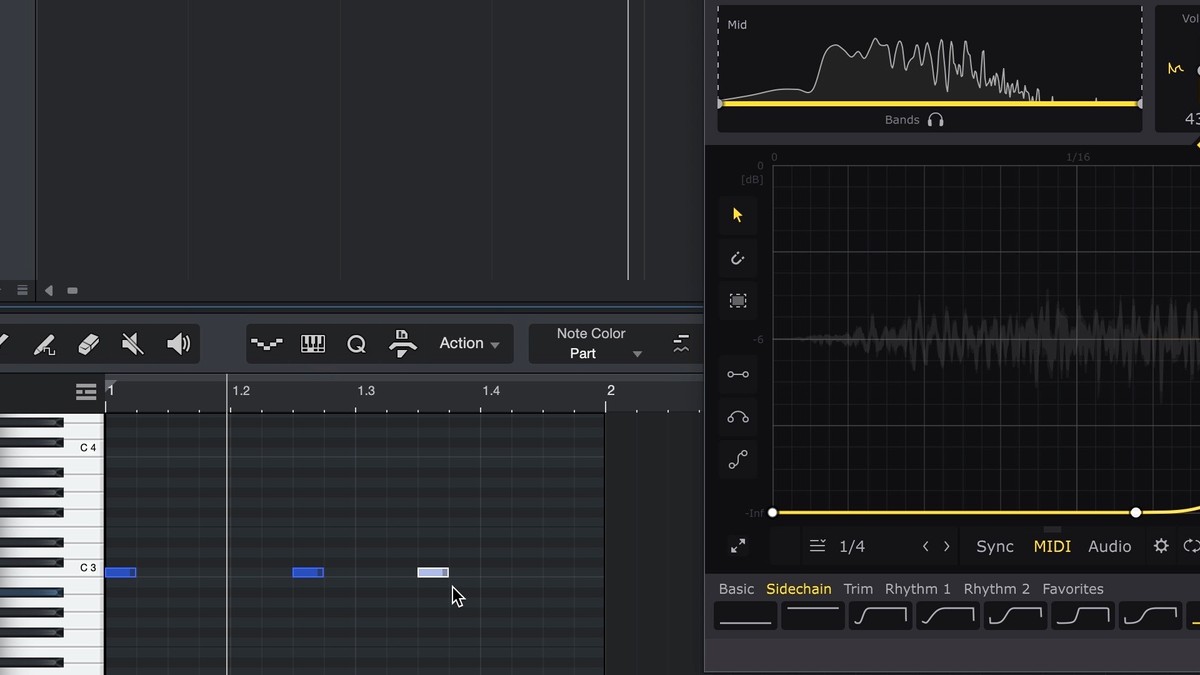The image size is (1200, 675).
Task: Open the plugin settings gear
Action: click(1161, 546)
